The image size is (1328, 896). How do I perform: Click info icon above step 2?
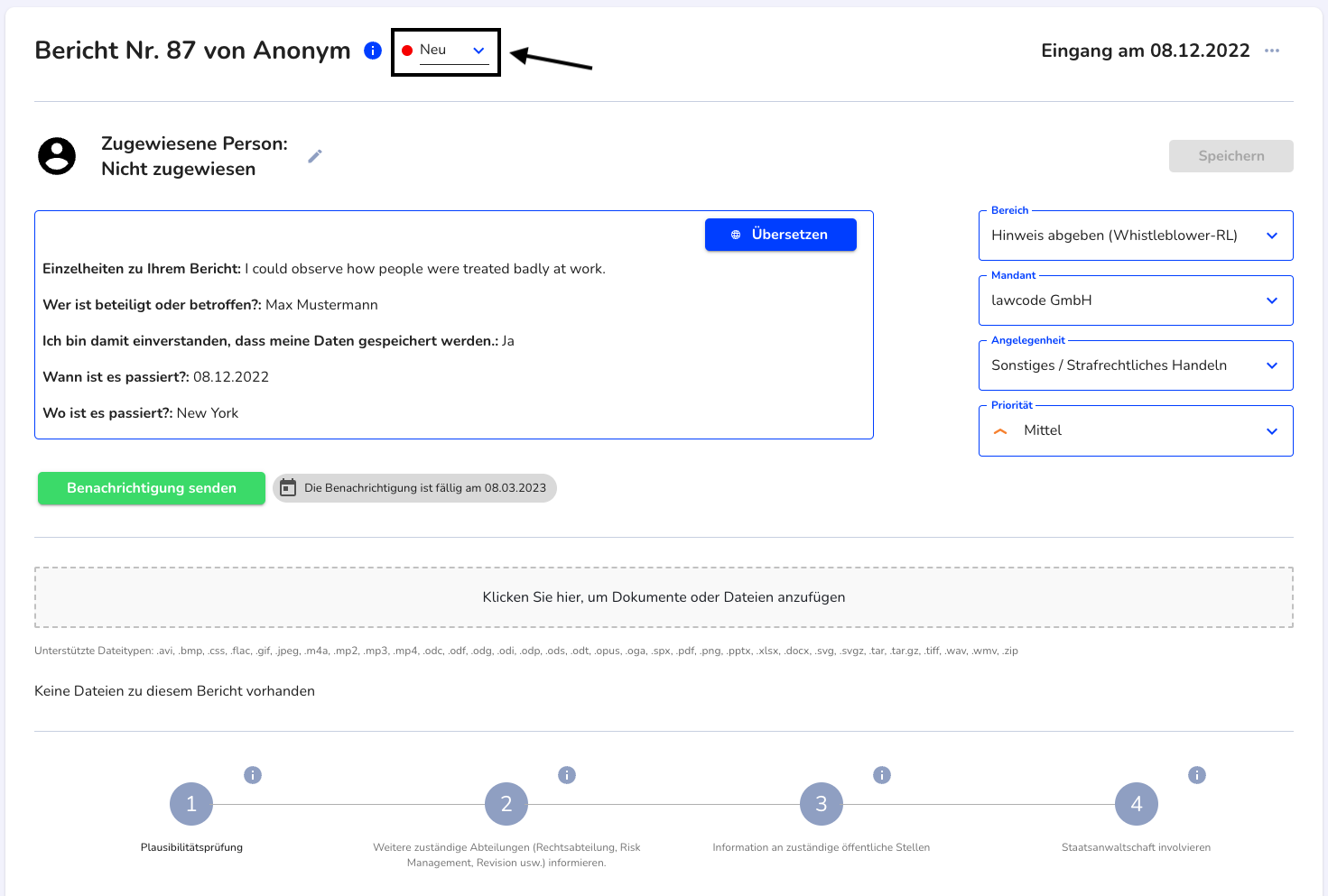567,775
